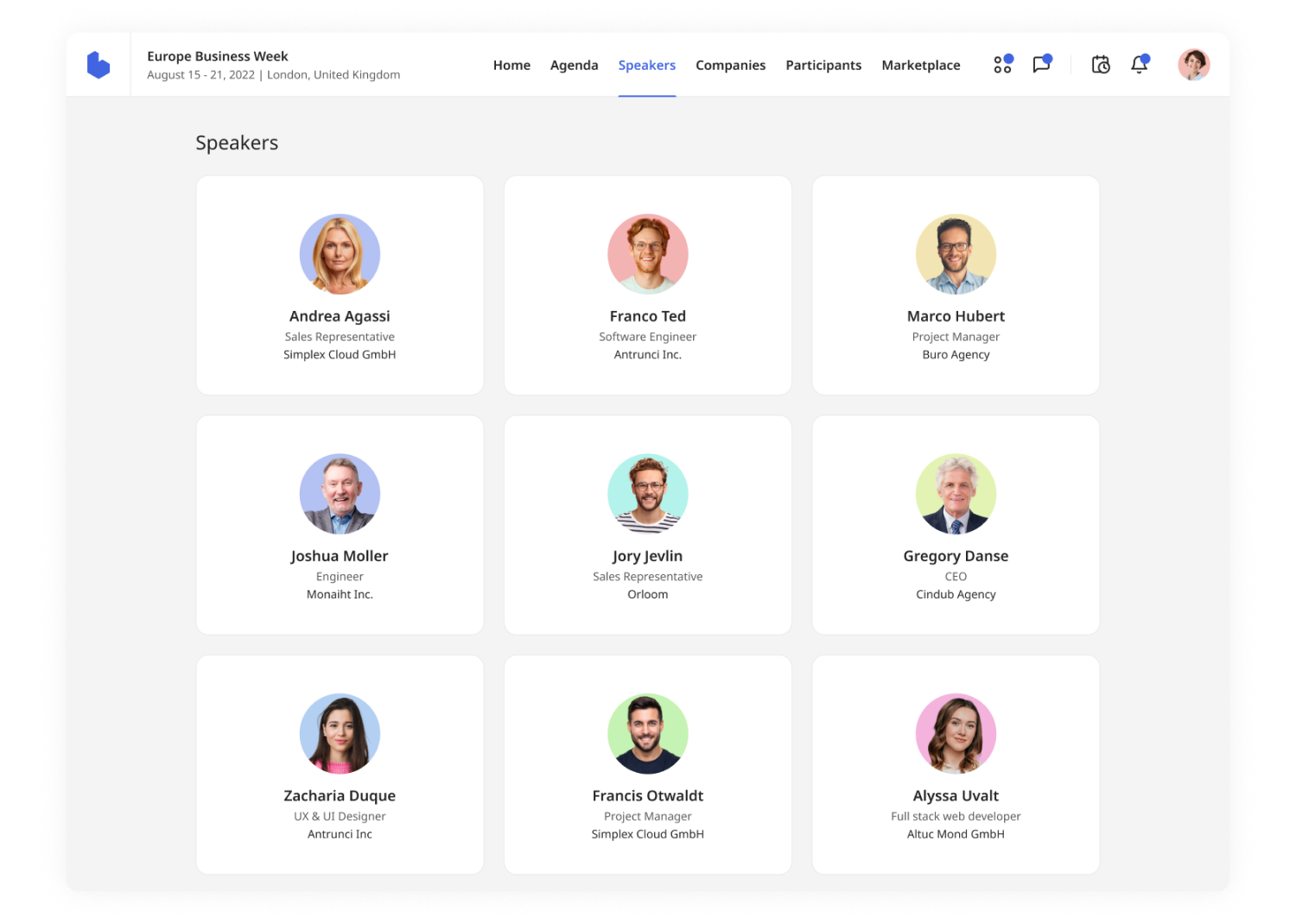1296x924 pixels.
Task: Select Marco Hubert's profile picture
Action: tap(956, 254)
